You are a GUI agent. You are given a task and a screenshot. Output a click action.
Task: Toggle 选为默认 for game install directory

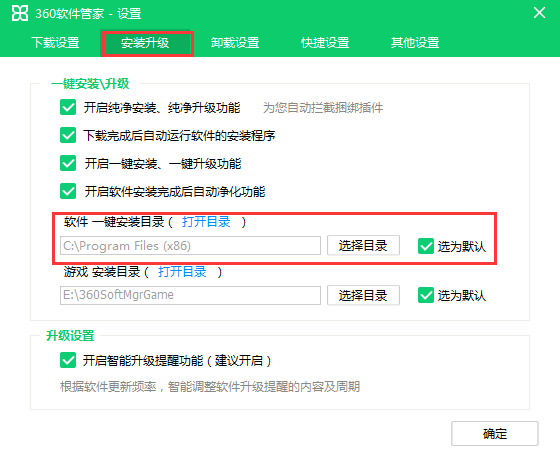426,295
